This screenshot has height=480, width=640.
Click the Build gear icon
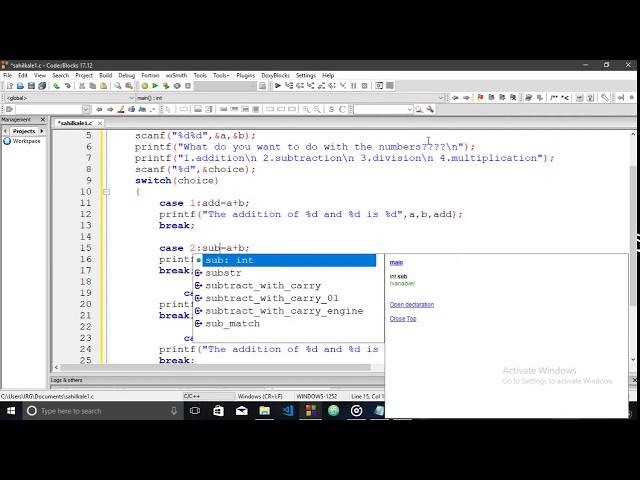[x=144, y=86]
